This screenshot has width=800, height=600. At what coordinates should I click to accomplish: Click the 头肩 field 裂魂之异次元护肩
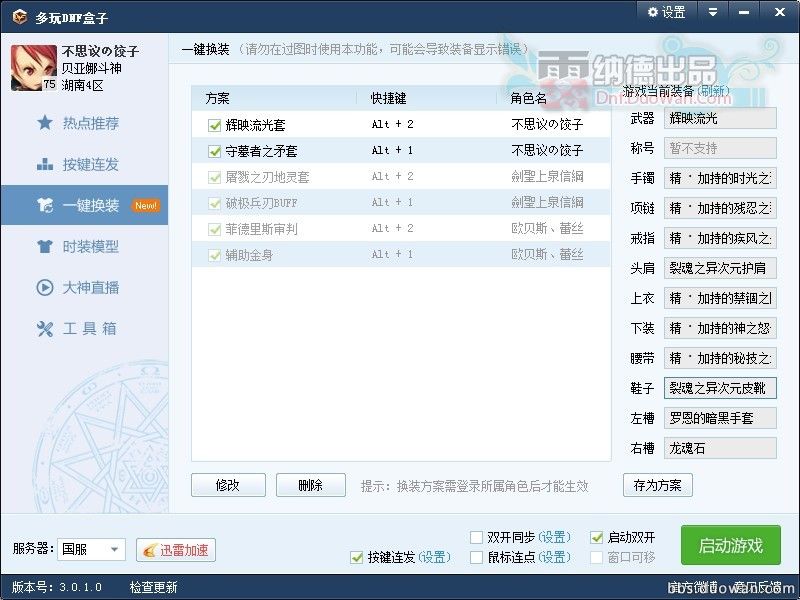click(x=720, y=268)
